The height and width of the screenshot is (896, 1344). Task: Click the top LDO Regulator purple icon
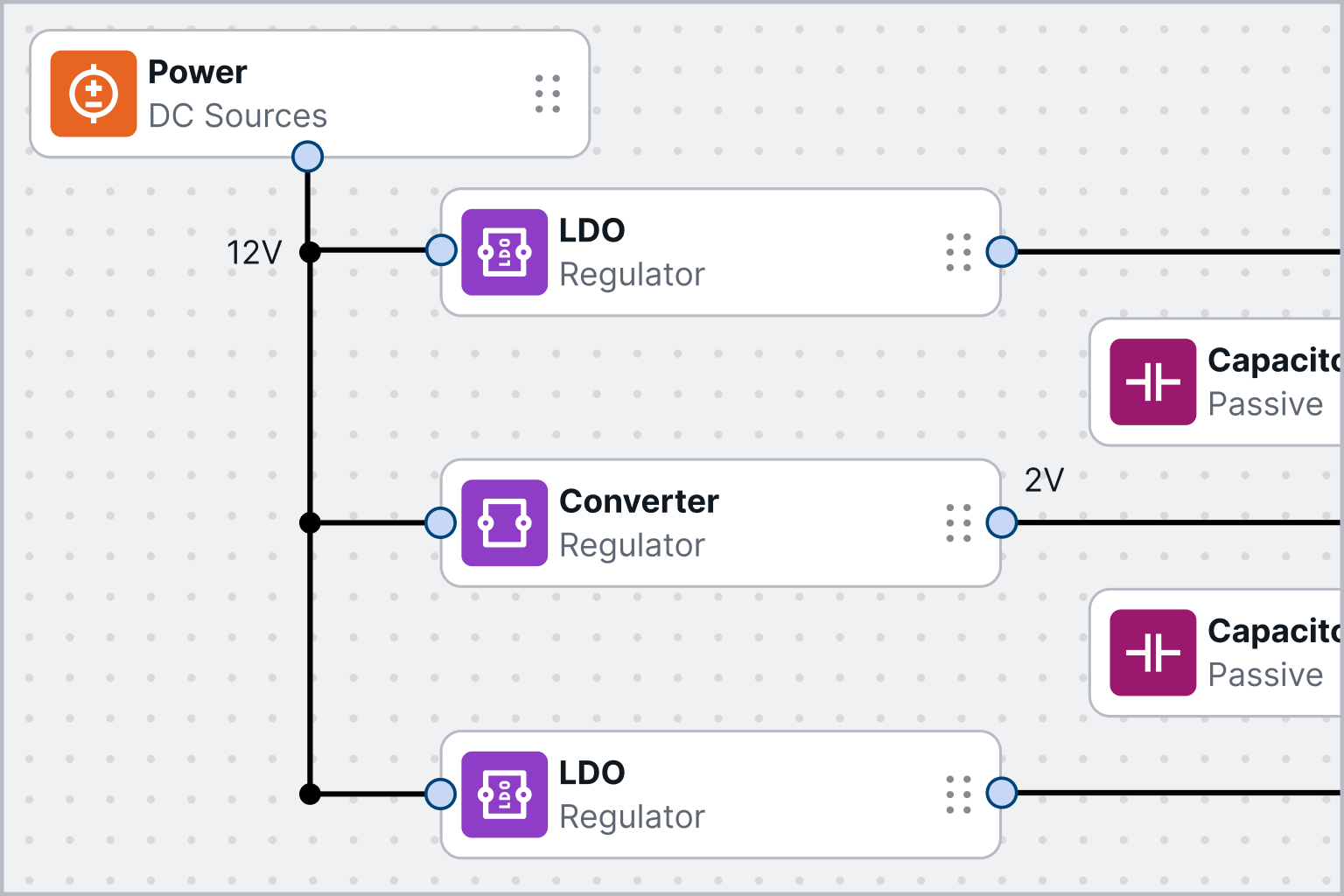[x=504, y=252]
